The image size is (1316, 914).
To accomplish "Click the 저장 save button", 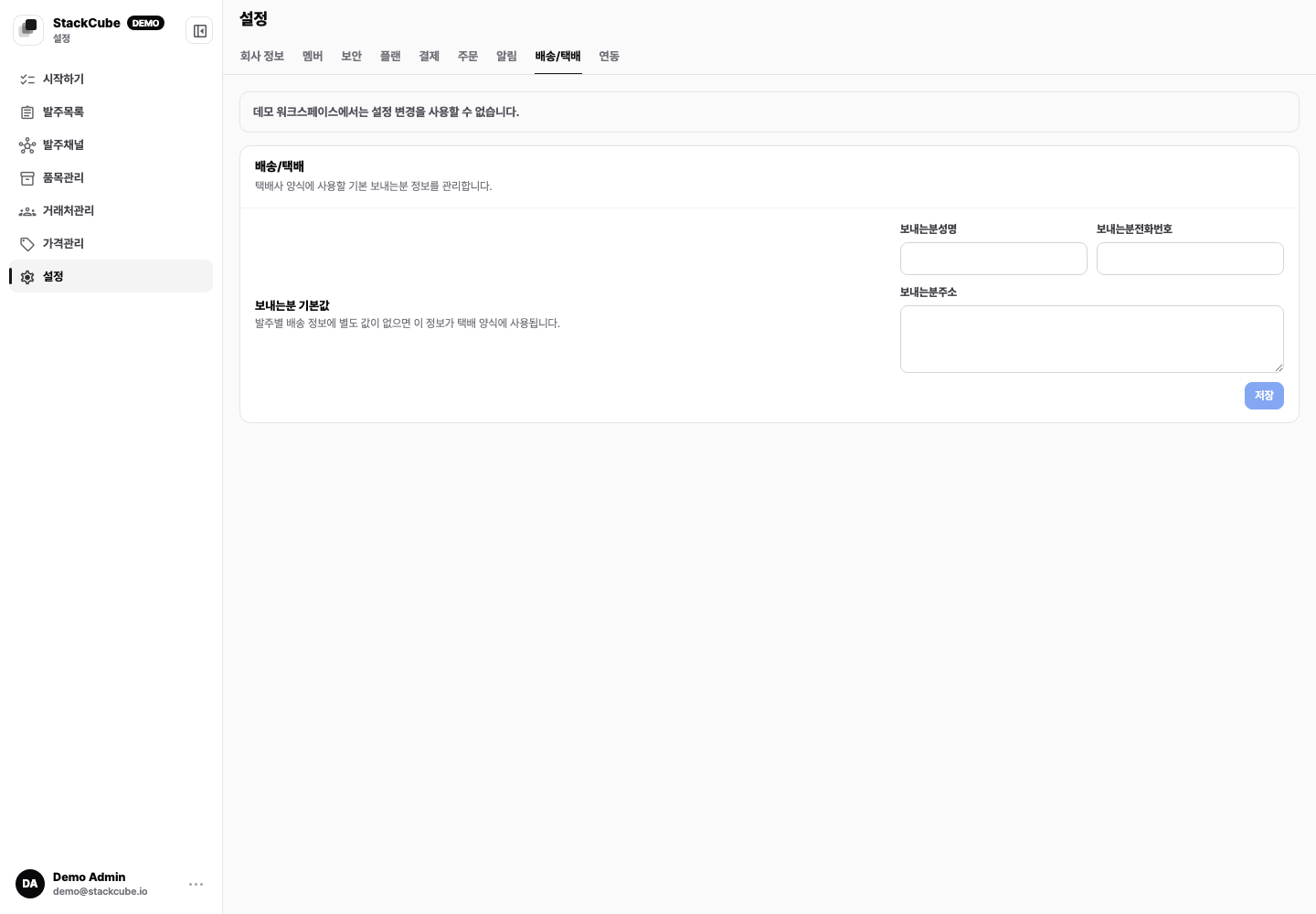I will pos(1264,396).
